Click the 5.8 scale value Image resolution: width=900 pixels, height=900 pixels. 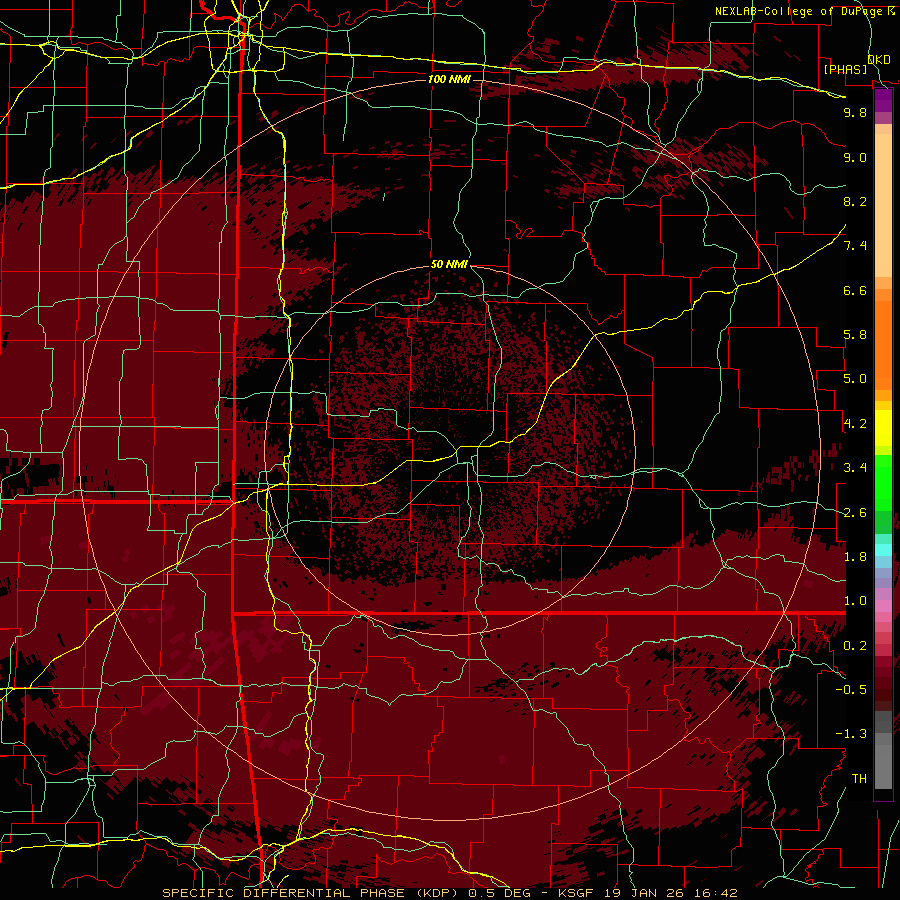pyautogui.click(x=855, y=335)
